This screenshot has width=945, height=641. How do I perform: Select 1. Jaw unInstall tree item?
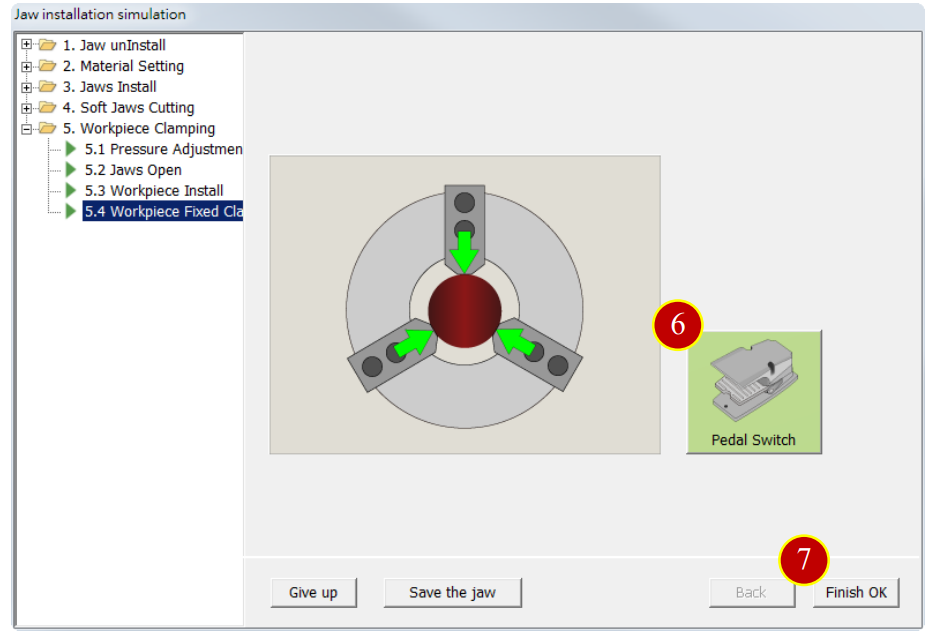[114, 45]
